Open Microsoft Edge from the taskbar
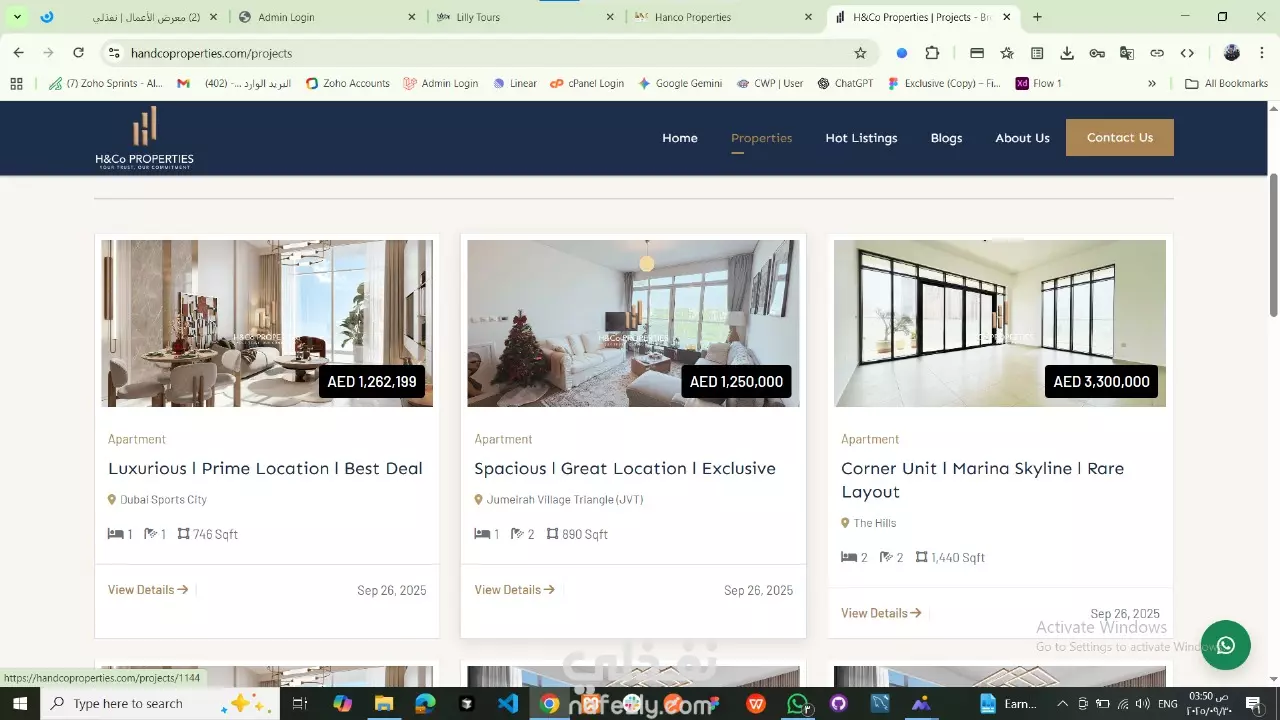Screen dimensions: 1280x720 pos(425,703)
